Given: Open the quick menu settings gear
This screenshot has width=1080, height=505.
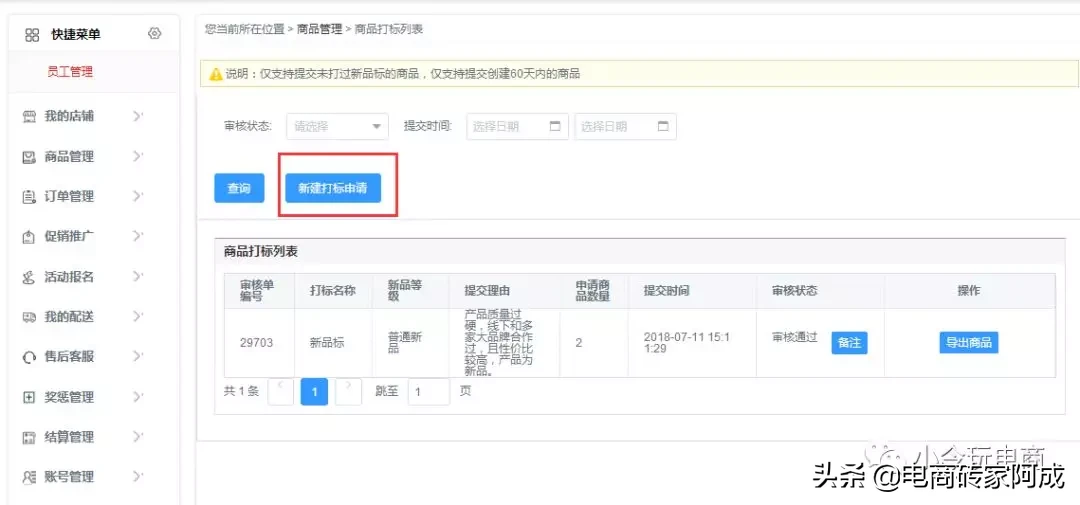Looking at the screenshot, I should click(x=154, y=33).
